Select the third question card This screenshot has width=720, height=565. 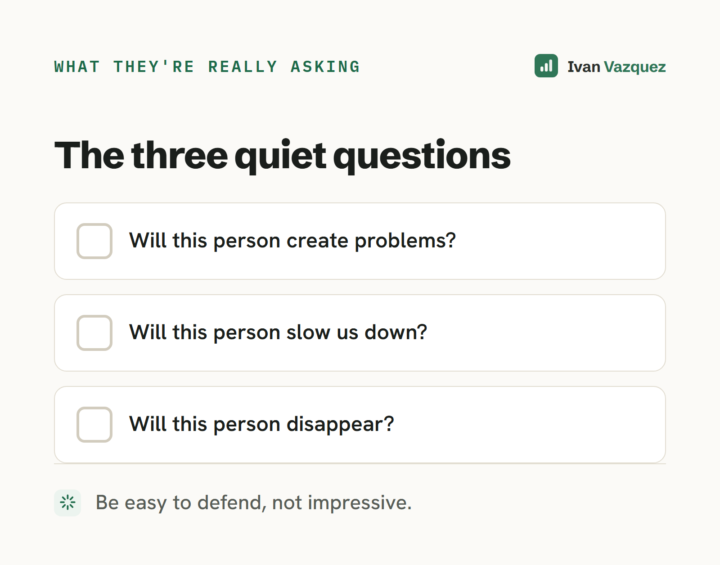click(x=360, y=424)
